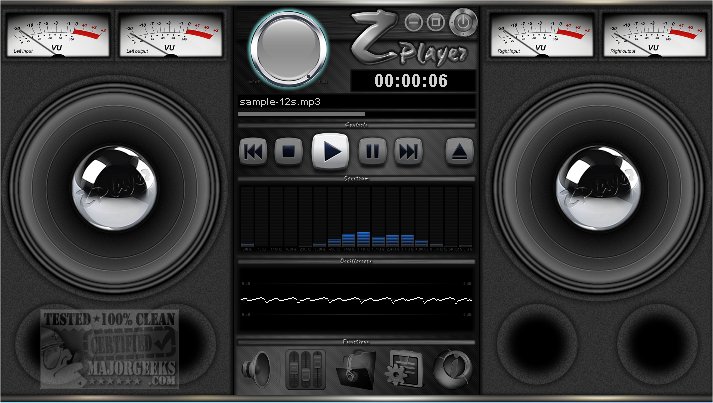713x403 pixels.
Task: Click the Left input VU meter
Action: click(58, 35)
